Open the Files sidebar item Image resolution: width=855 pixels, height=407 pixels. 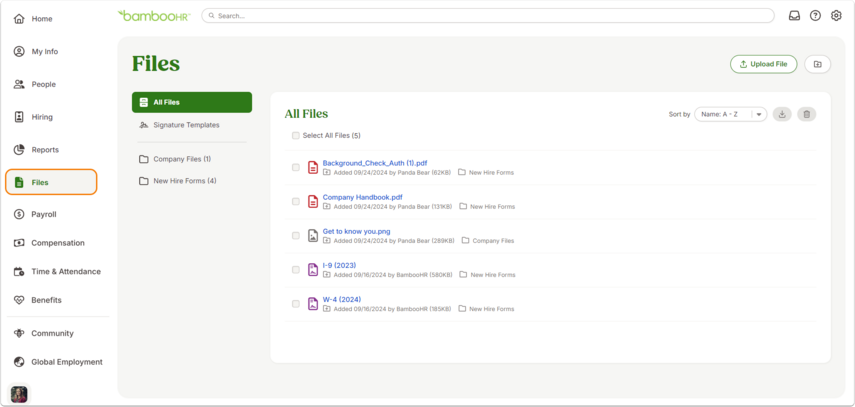coord(52,182)
